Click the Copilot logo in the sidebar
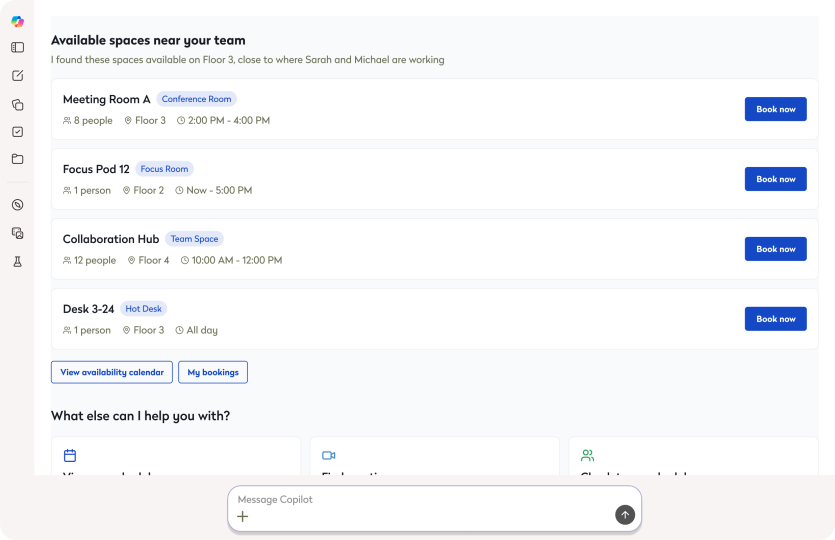The height and width of the screenshot is (540, 835). pos(17,21)
